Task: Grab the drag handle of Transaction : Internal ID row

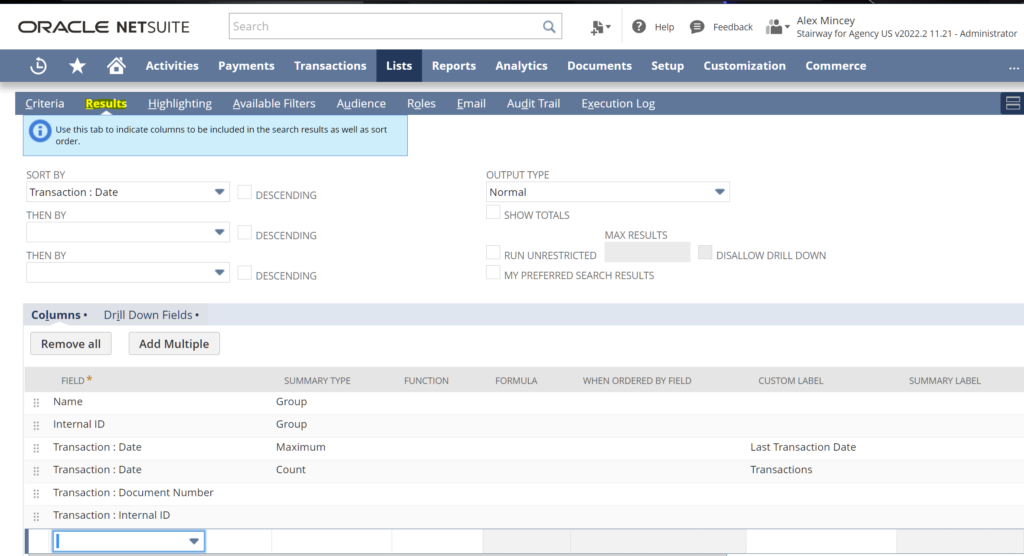Action: 37,516
